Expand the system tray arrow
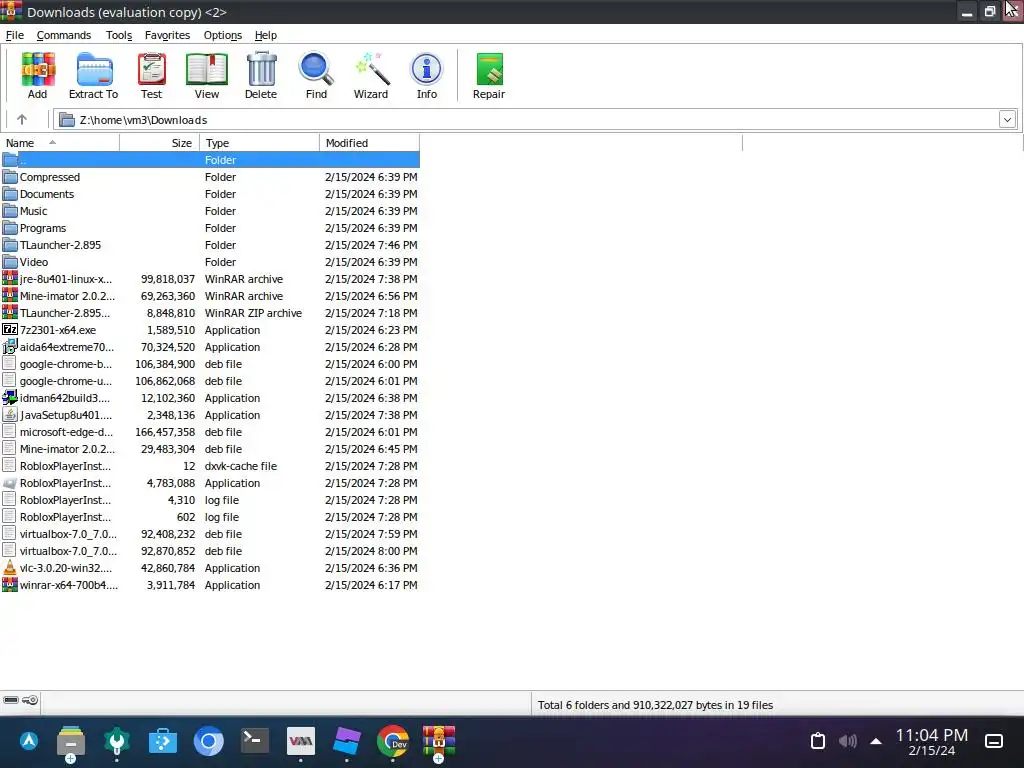 point(876,741)
